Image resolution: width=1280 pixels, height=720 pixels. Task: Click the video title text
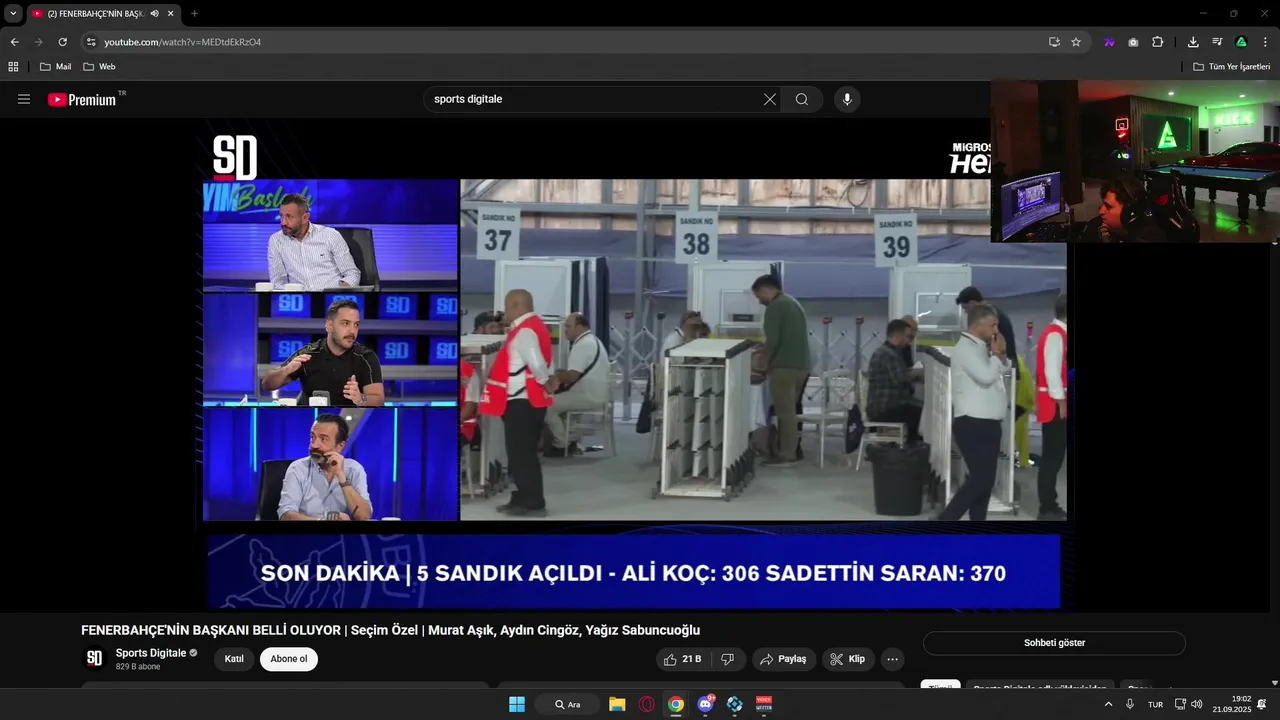[390, 630]
